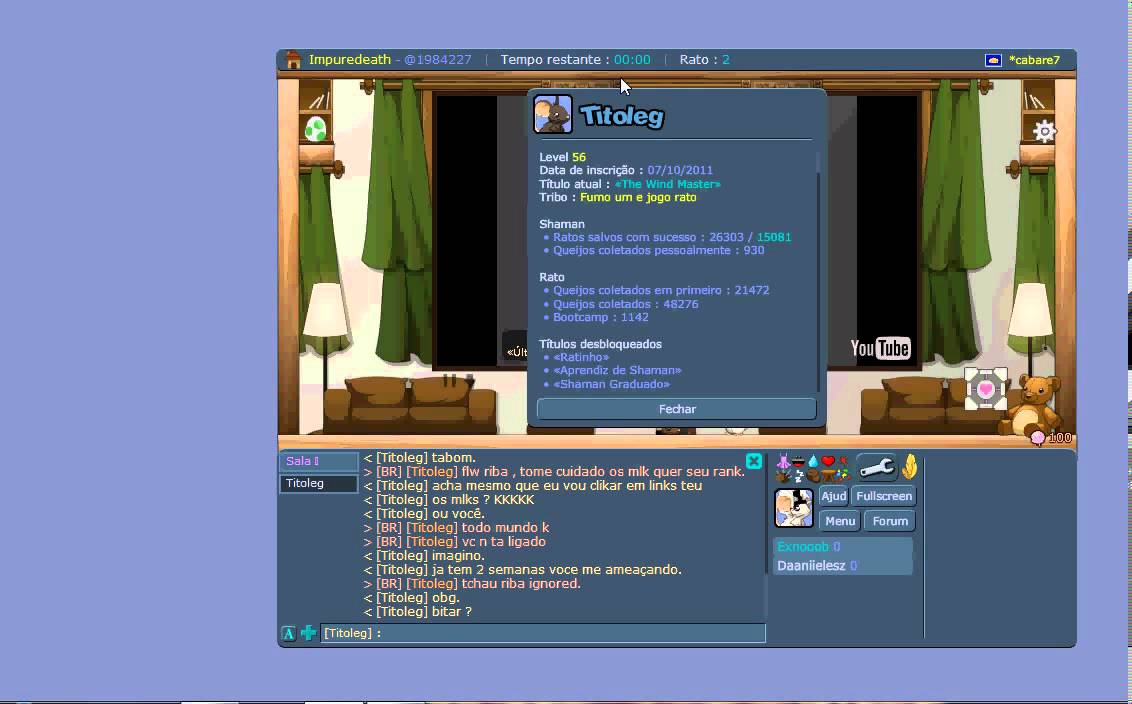The width and height of the screenshot is (1132, 704).
Task: Select the clapping mouse emote
Action: tap(783, 476)
